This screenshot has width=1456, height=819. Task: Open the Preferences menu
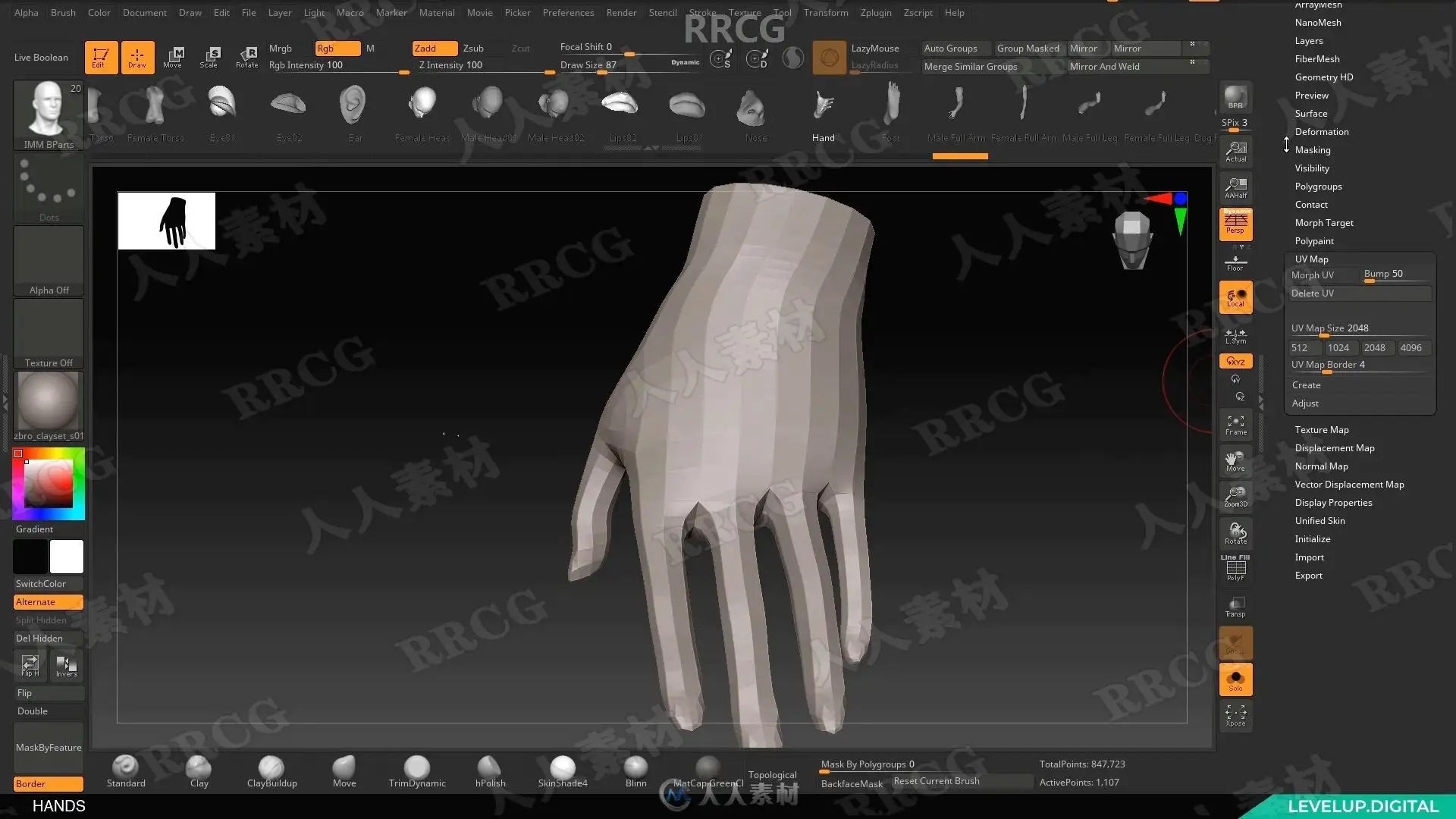(x=568, y=12)
